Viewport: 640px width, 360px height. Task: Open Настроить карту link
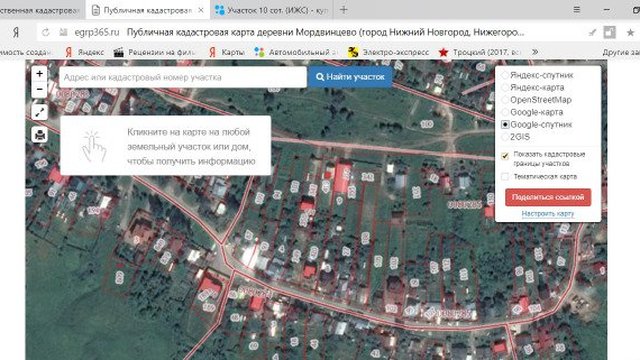548,213
